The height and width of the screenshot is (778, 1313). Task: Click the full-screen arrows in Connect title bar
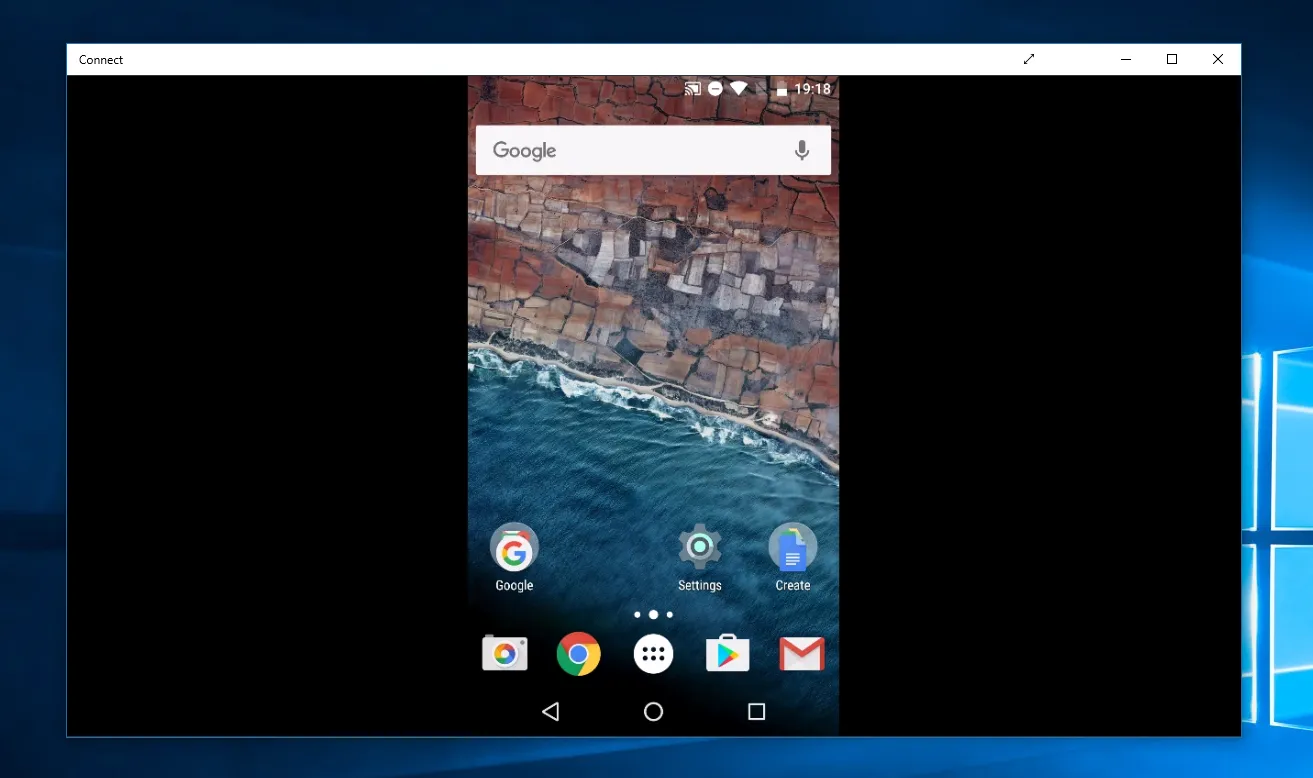coord(1029,59)
